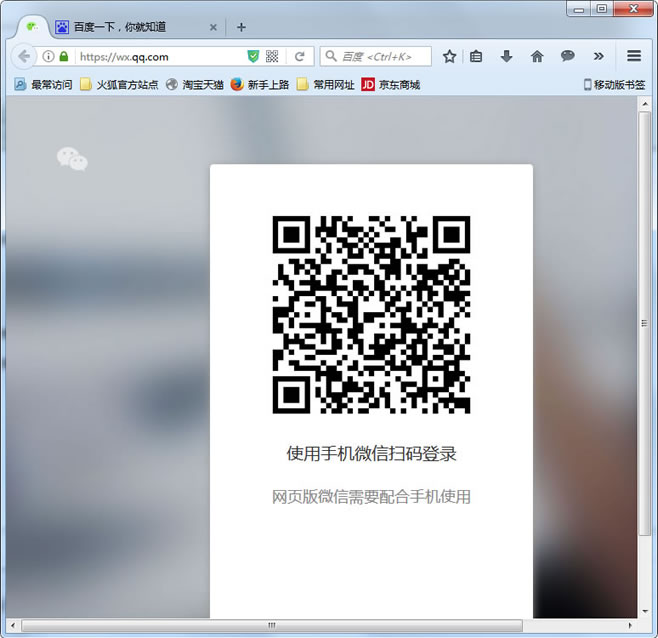The image size is (658, 638).
Task: Click the chat bubble toolbar icon
Action: [568, 56]
